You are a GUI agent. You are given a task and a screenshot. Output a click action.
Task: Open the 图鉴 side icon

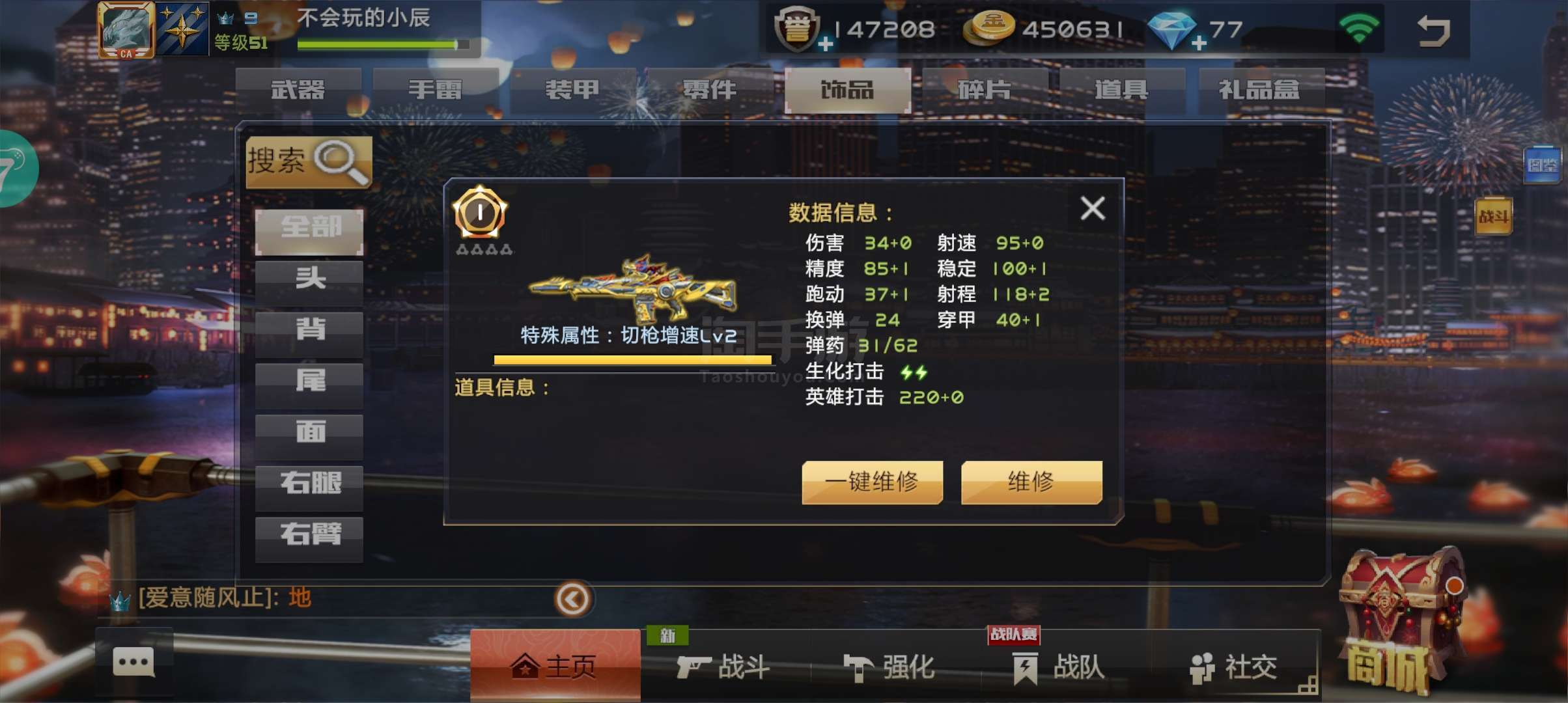click(1542, 165)
